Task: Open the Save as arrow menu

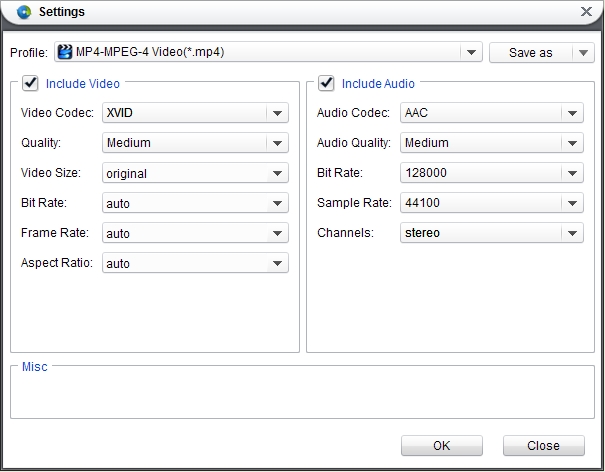Action: pyautogui.click(x=583, y=52)
